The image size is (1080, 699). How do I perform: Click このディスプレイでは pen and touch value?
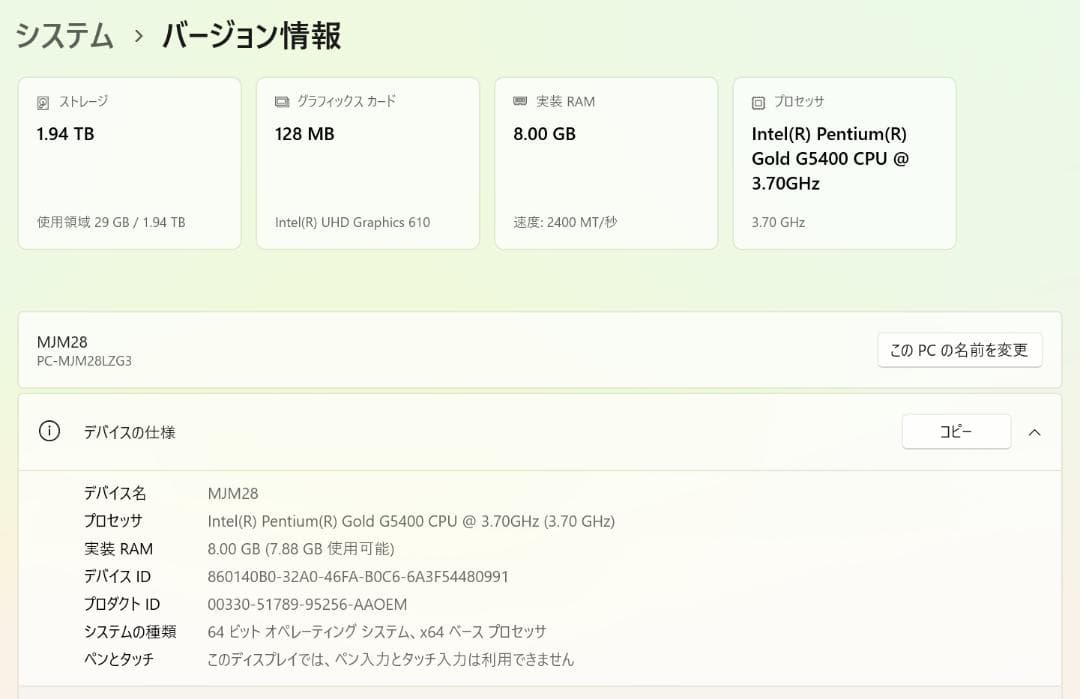pos(391,659)
